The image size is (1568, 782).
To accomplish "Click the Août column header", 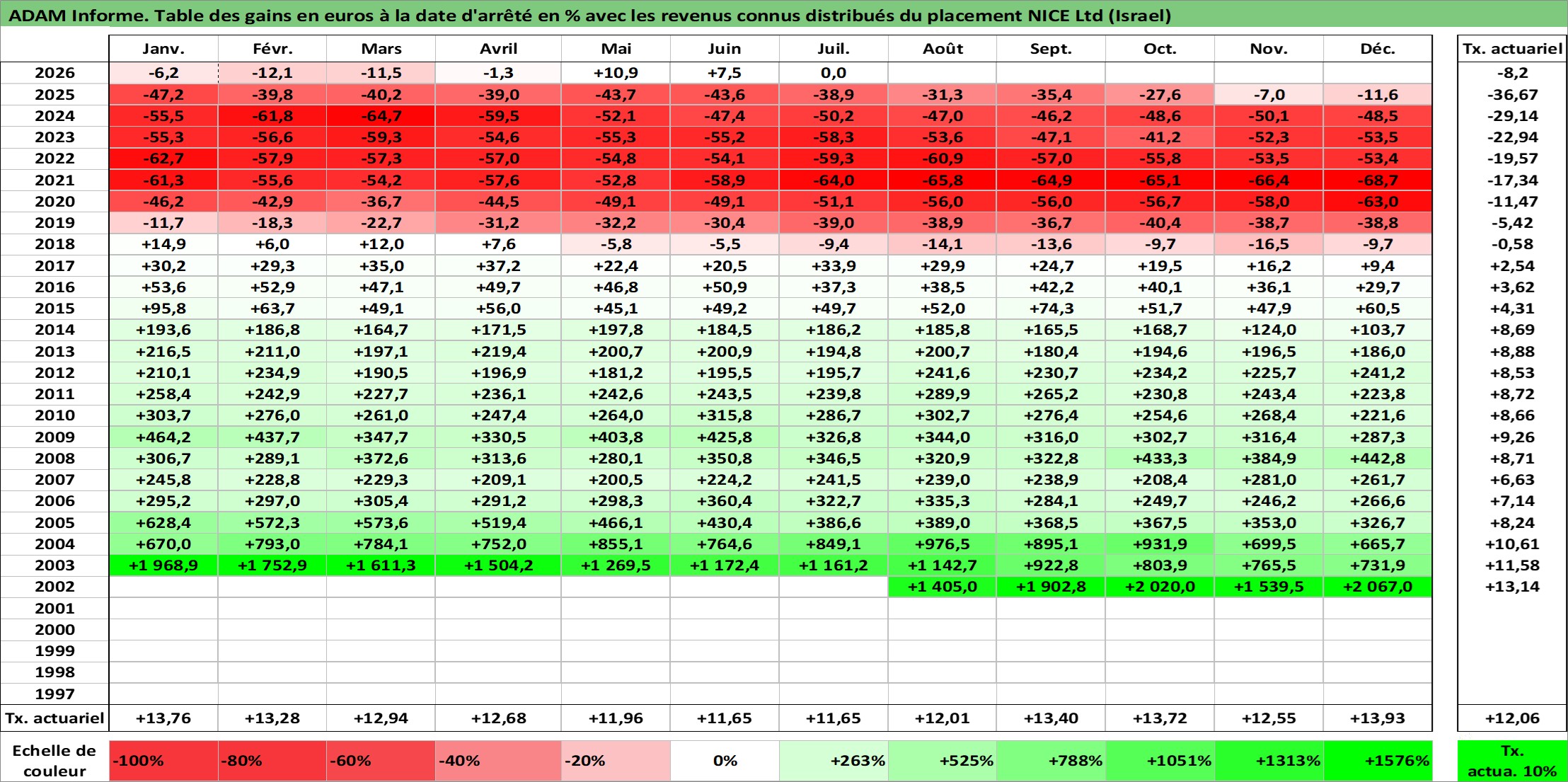I will (942, 49).
